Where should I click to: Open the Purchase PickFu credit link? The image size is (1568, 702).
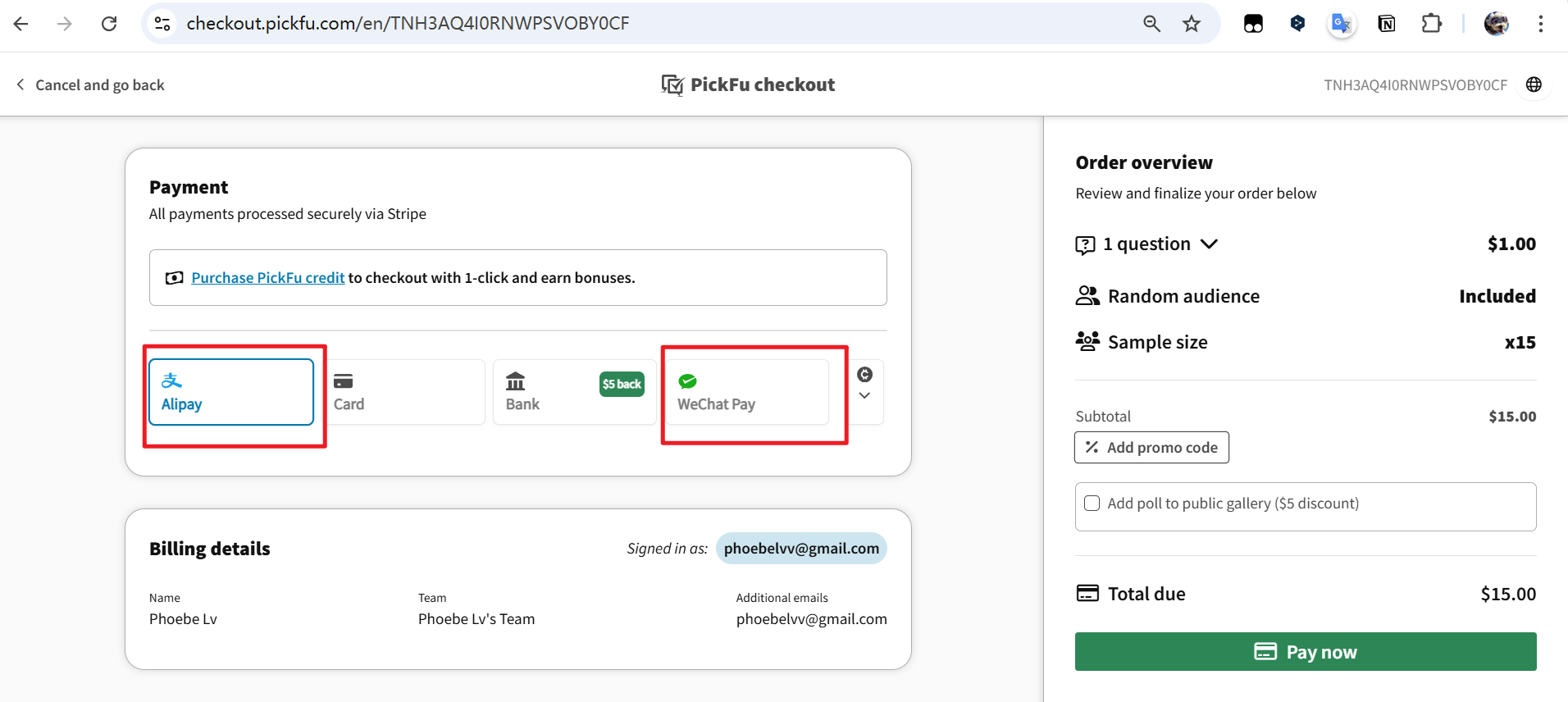pos(268,278)
